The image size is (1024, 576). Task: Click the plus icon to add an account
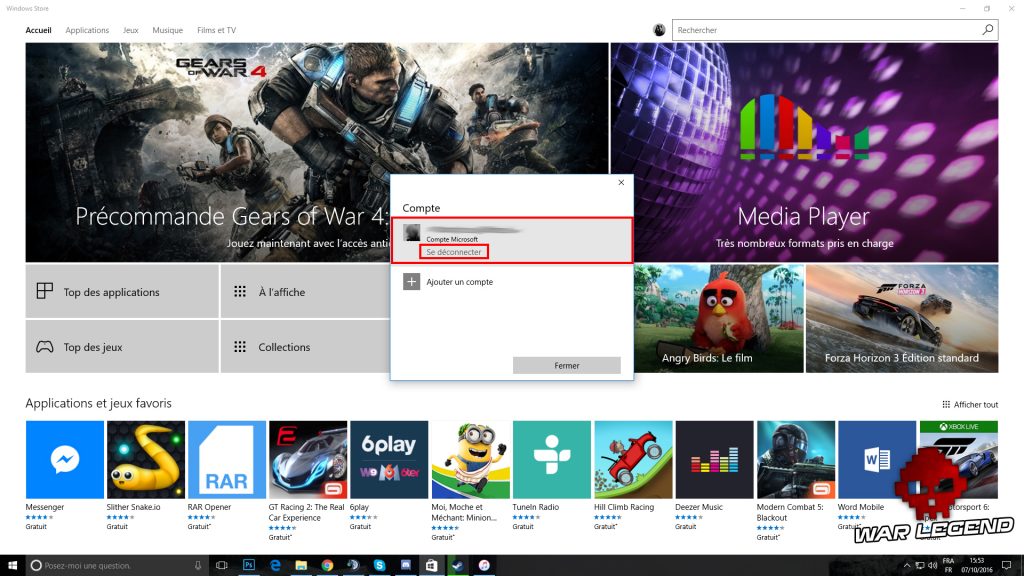[x=411, y=282]
